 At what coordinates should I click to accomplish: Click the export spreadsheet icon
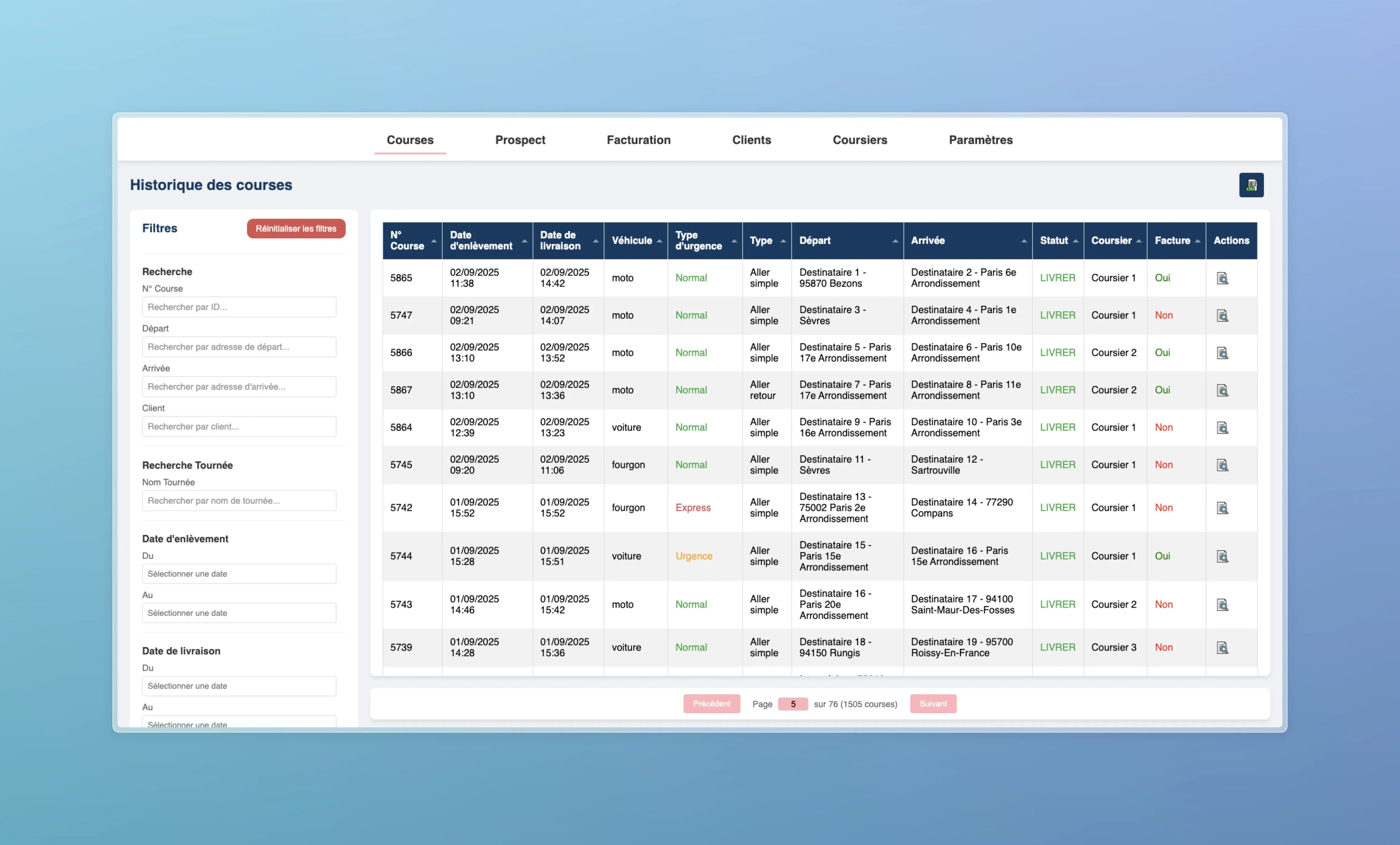[1251, 185]
